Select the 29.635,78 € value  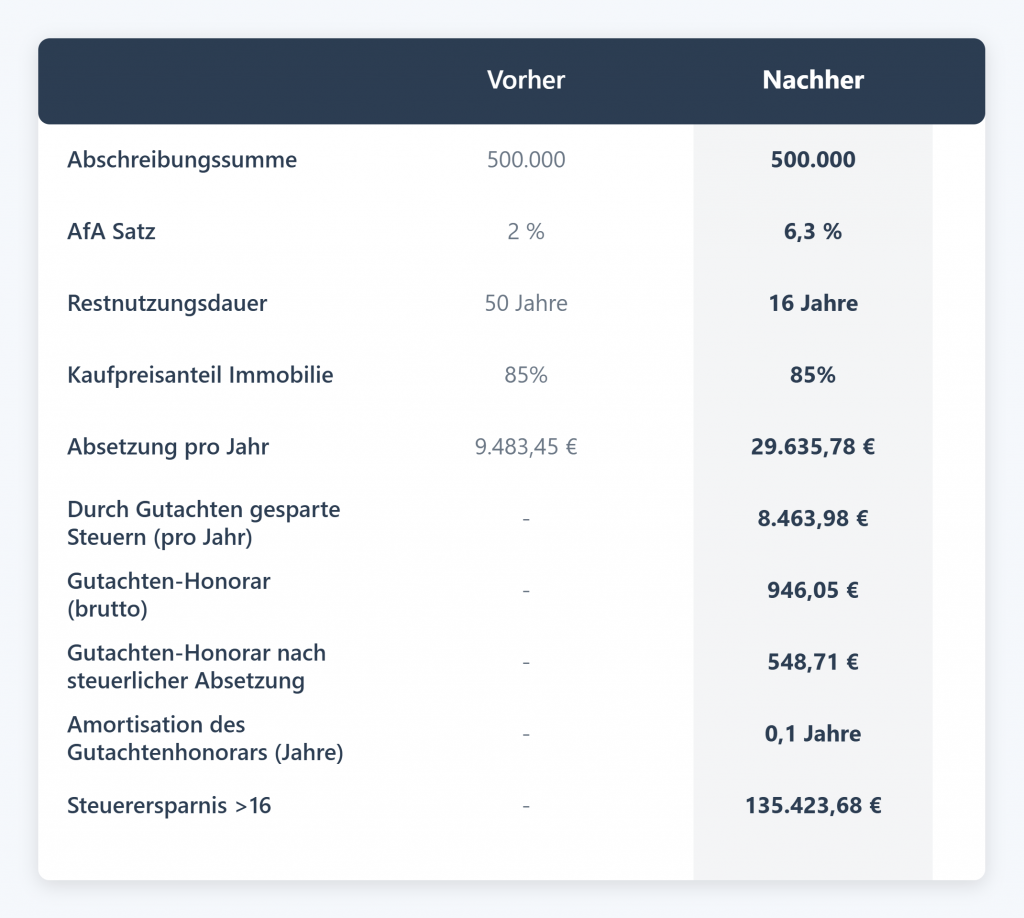pos(813,447)
